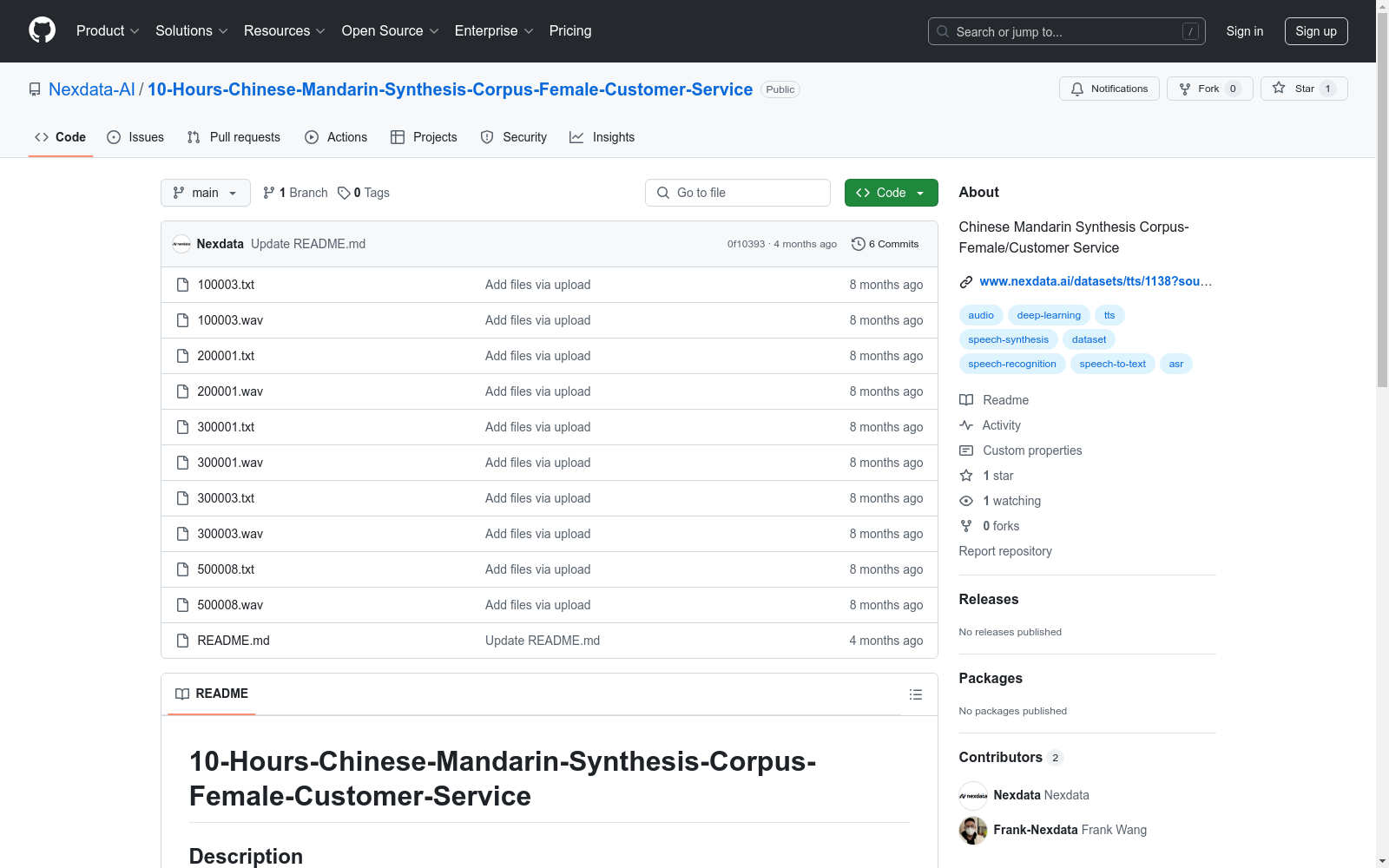Click the dataset topic tag
This screenshot has width=1389, height=868.
tap(1089, 339)
